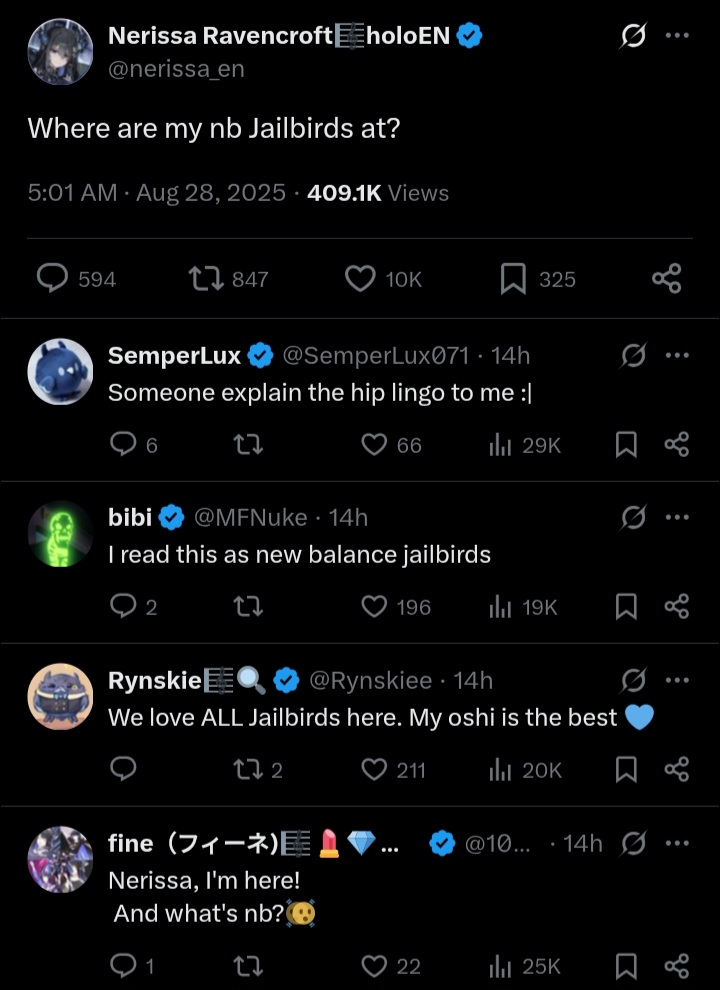Like SemperLux's reply
This screenshot has height=990, width=720.
tap(374, 445)
